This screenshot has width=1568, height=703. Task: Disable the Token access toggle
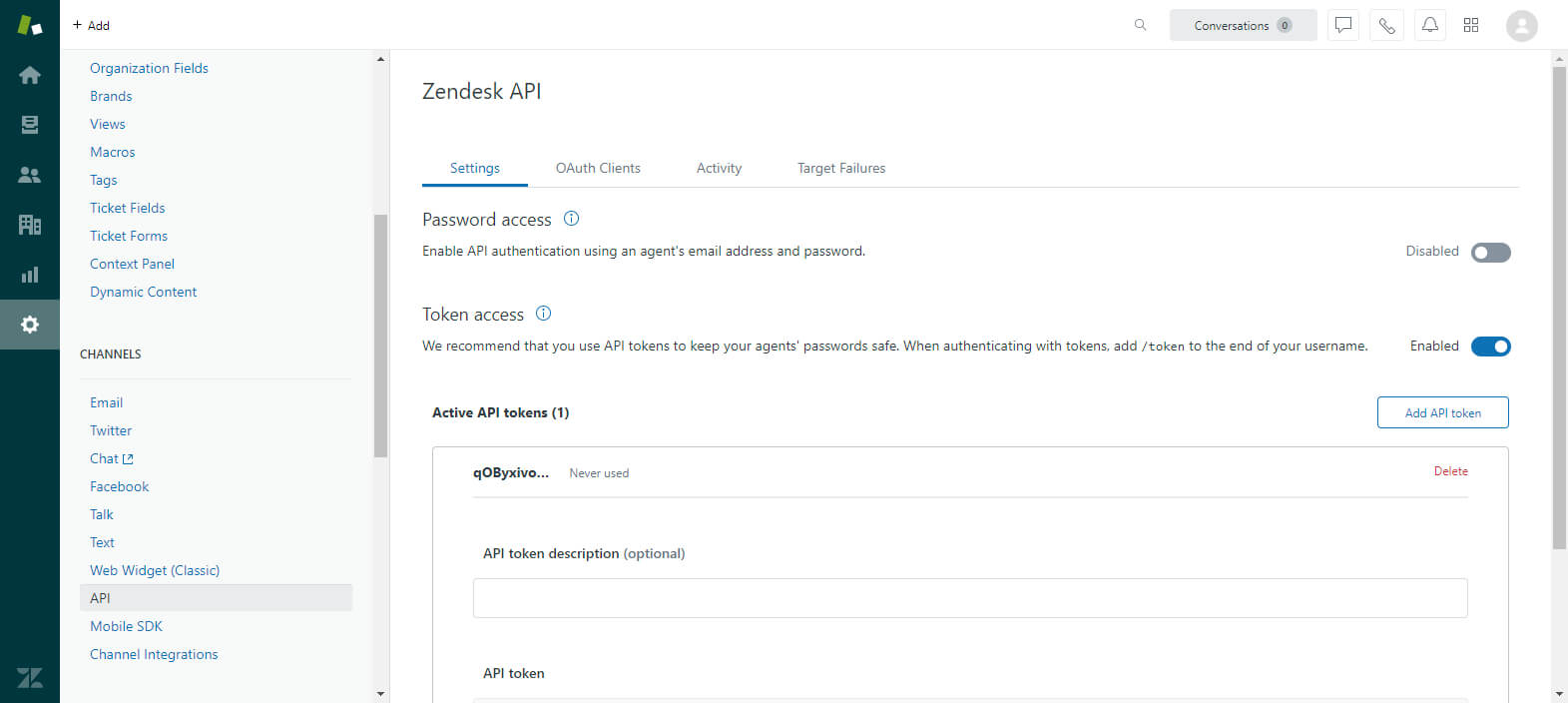coord(1490,347)
